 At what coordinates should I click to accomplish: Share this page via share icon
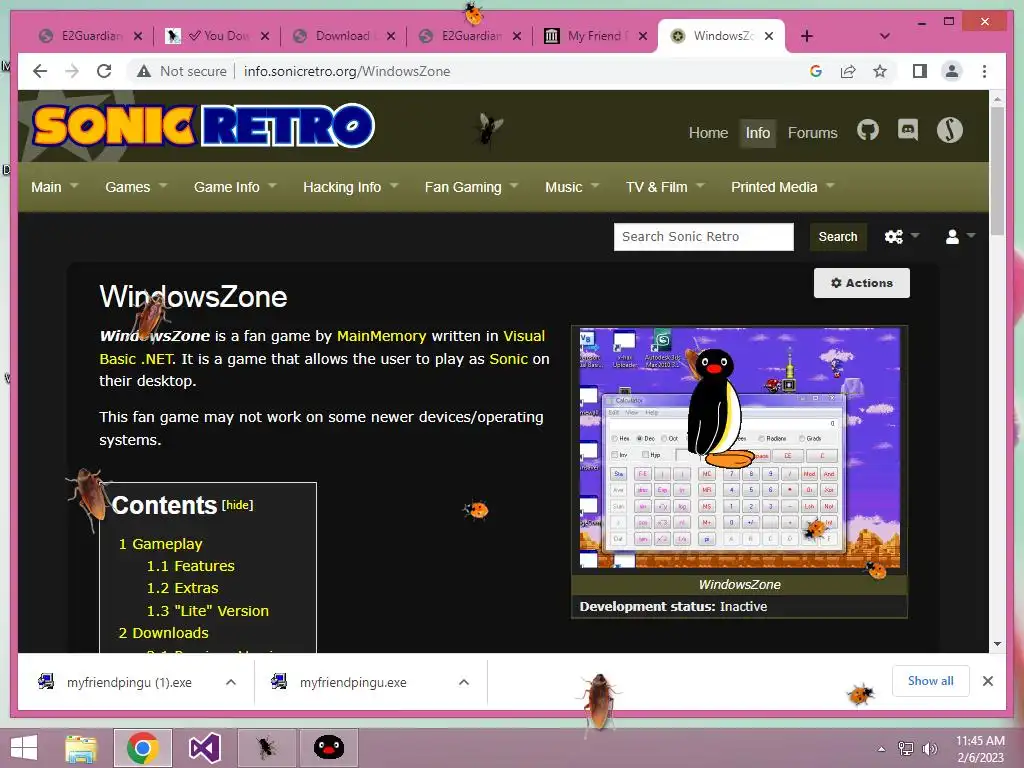(848, 71)
